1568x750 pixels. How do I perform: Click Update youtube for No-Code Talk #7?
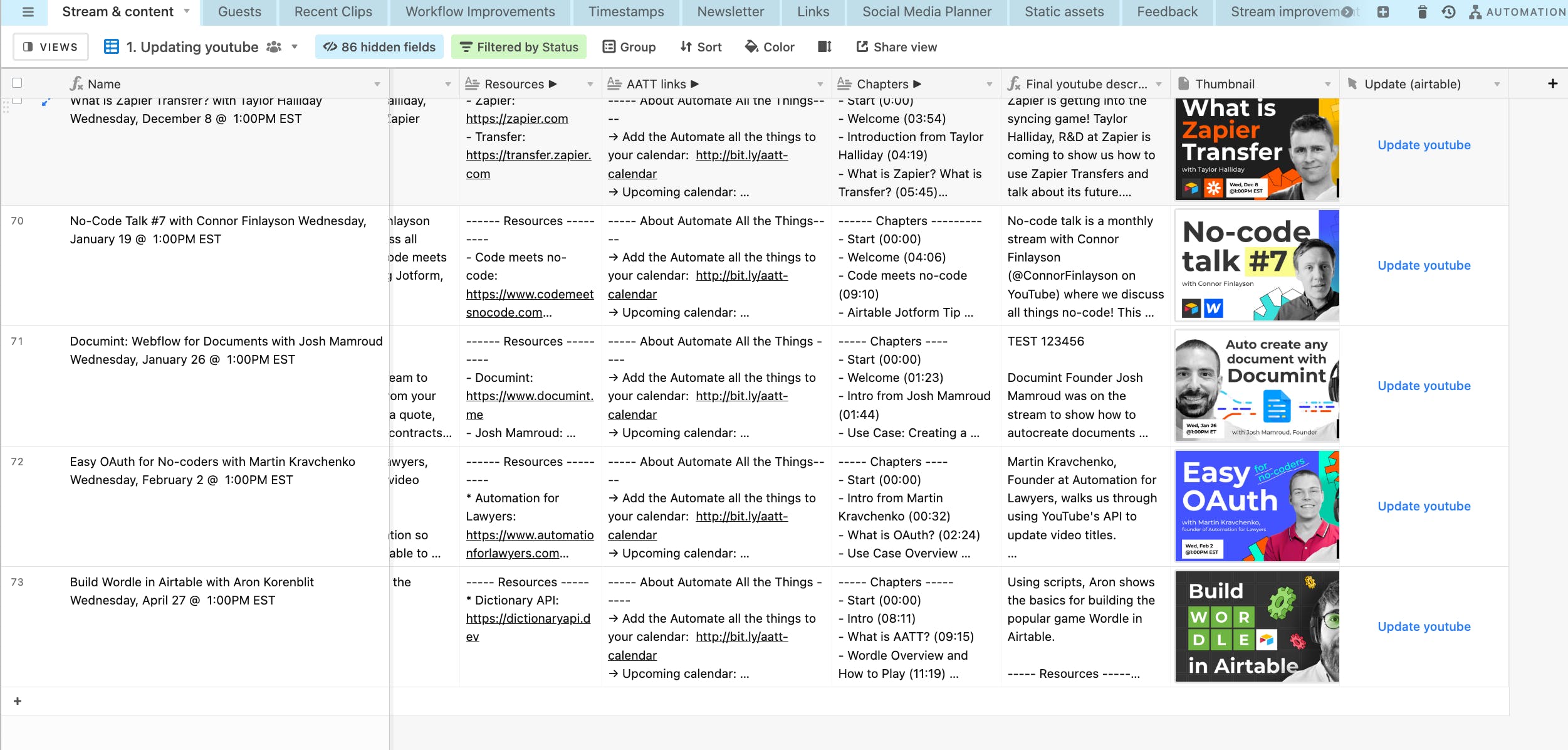coord(1424,265)
